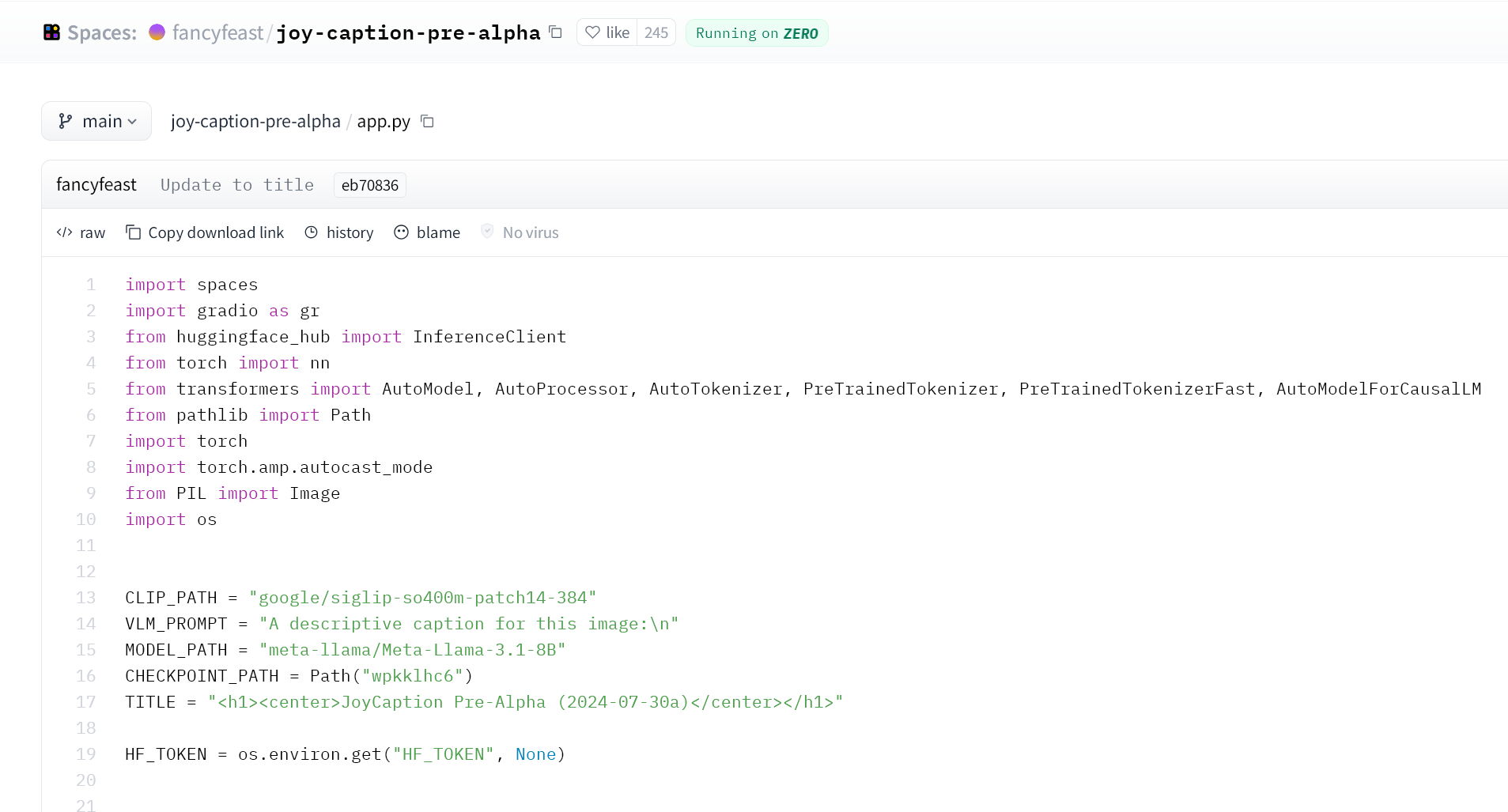Image resolution: width=1508 pixels, height=812 pixels.
Task: Click the TITLE string with JoyCaption Pre-Alpha
Action: [x=525, y=702]
